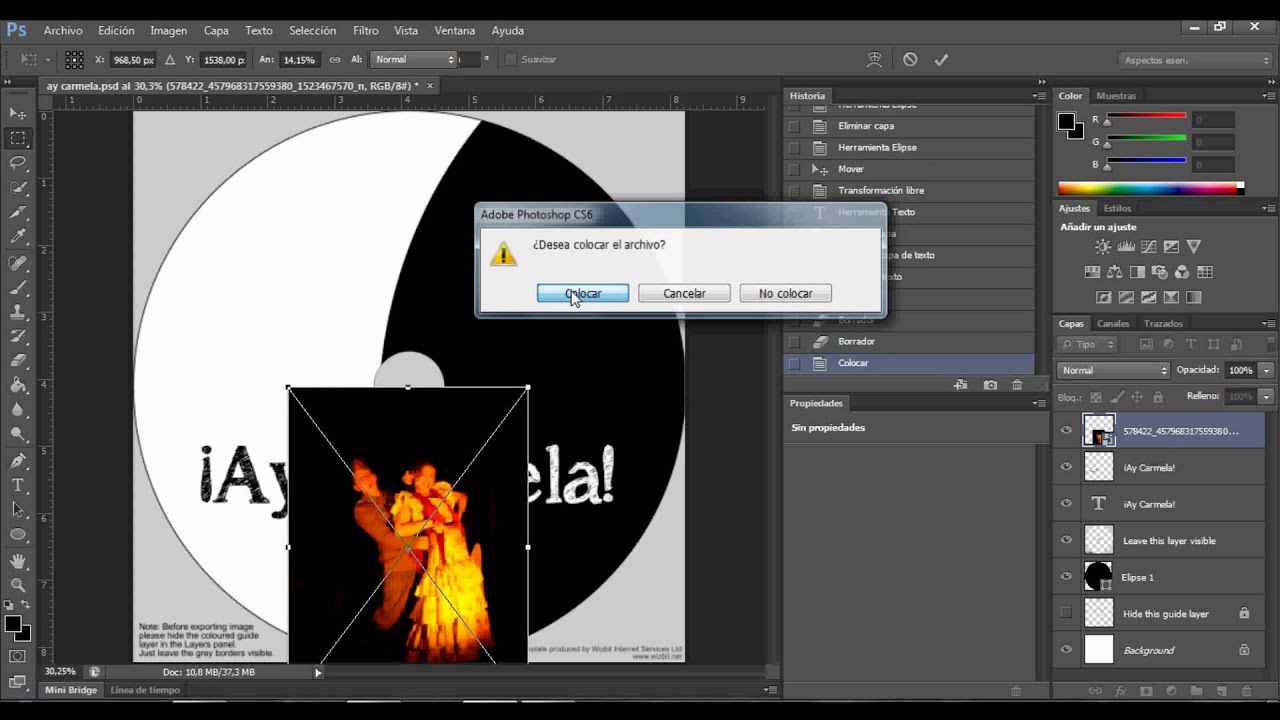The width and height of the screenshot is (1280, 720).
Task: Add a Levels adjustment
Action: tap(1125, 246)
